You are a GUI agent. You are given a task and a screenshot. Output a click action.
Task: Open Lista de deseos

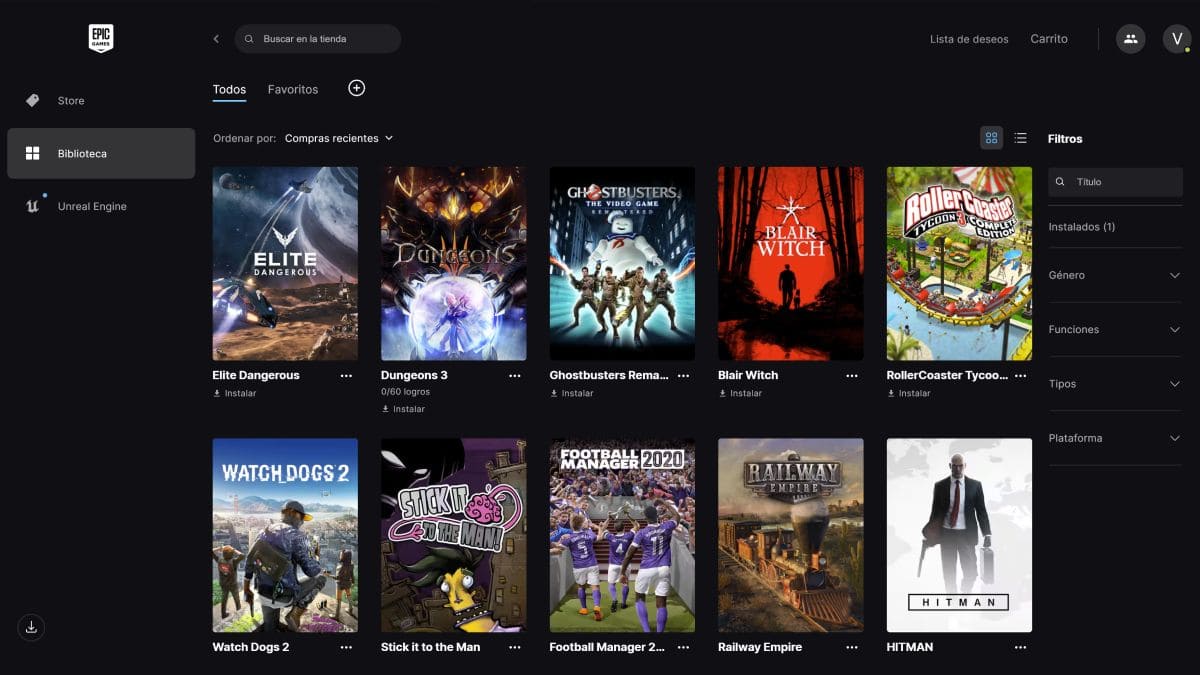(969, 39)
